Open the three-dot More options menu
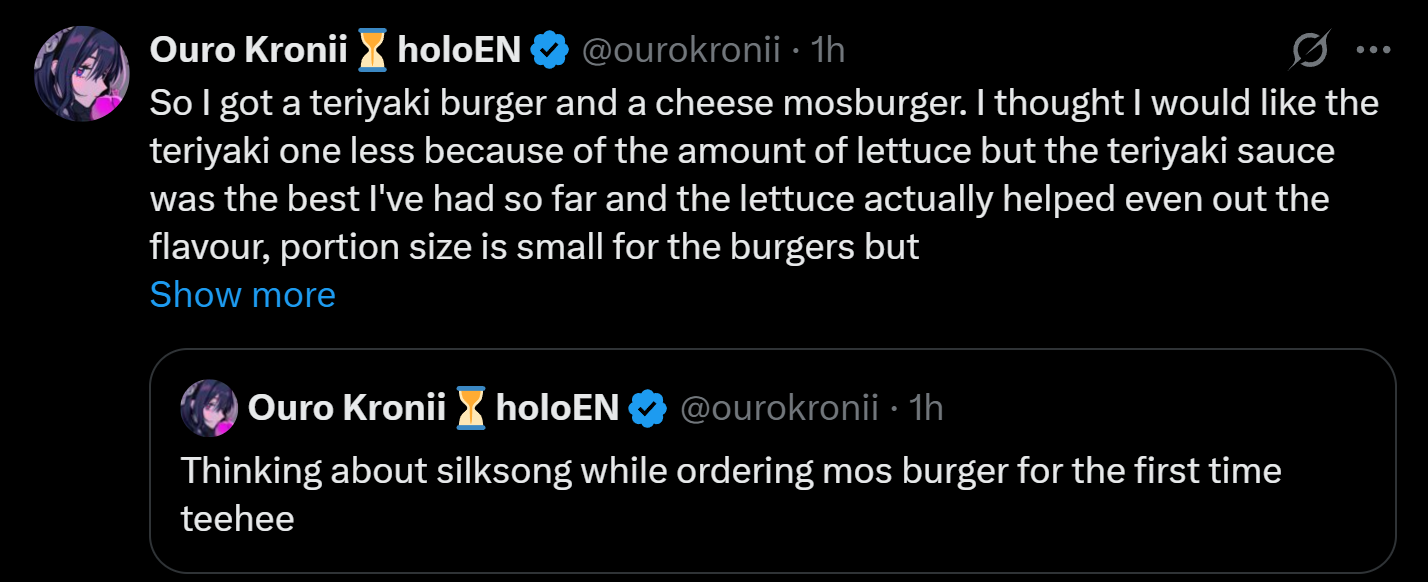Image resolution: width=1428 pixels, height=582 pixels. (x=1373, y=49)
